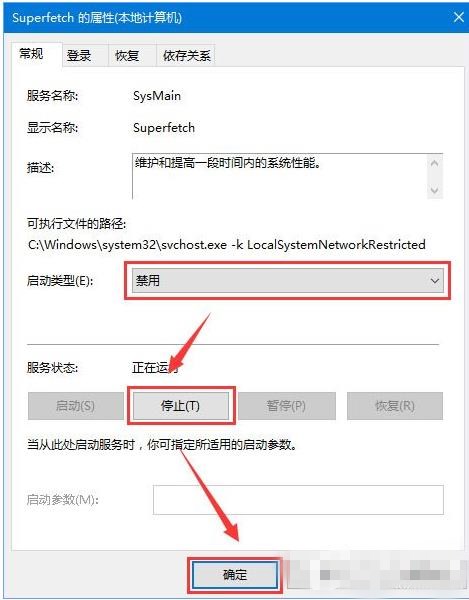Click the 描述 description text area
Viewport: 469px width, 600px height.
pos(279,176)
